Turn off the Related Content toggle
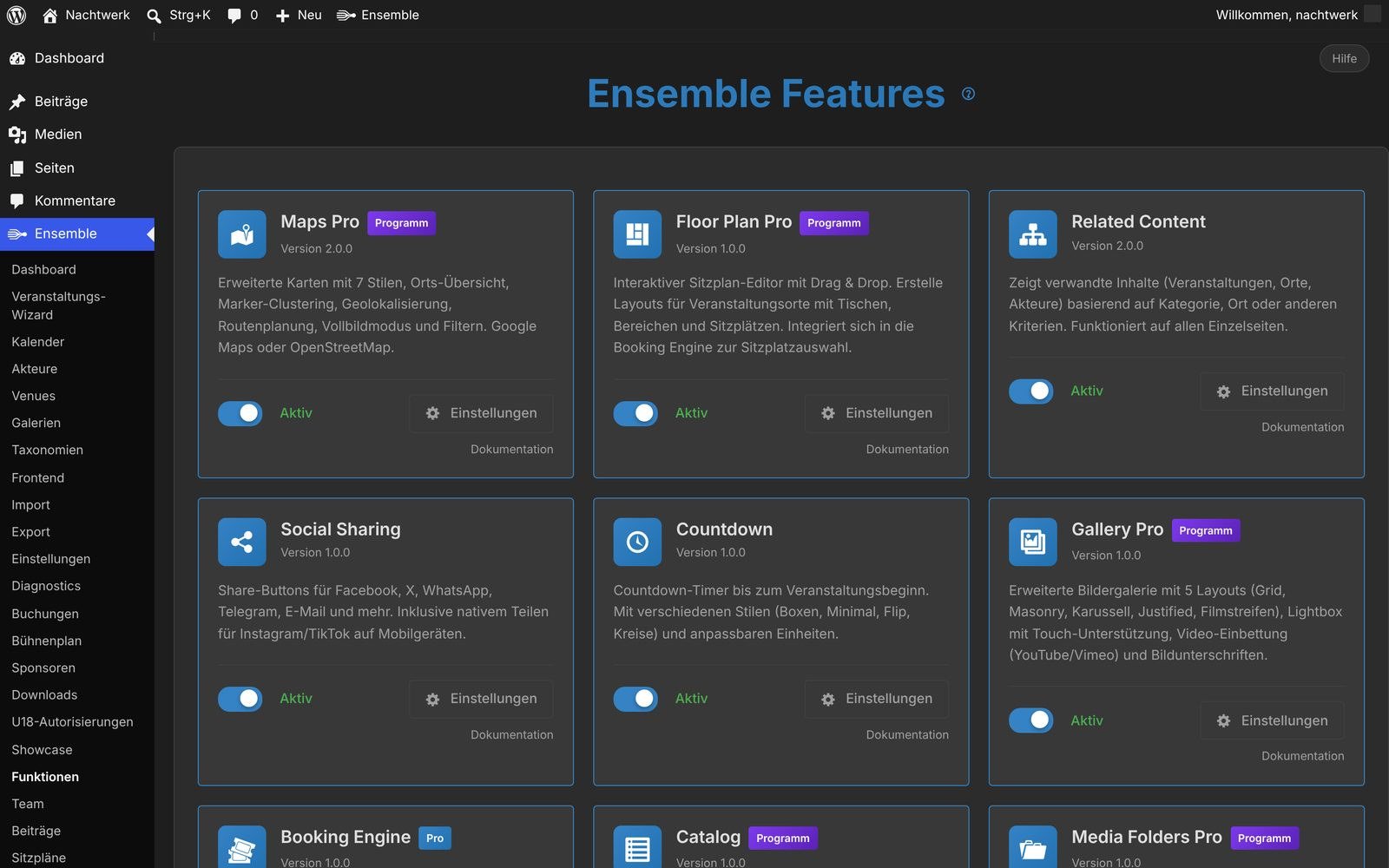This screenshot has width=1389, height=868. 1031,391
